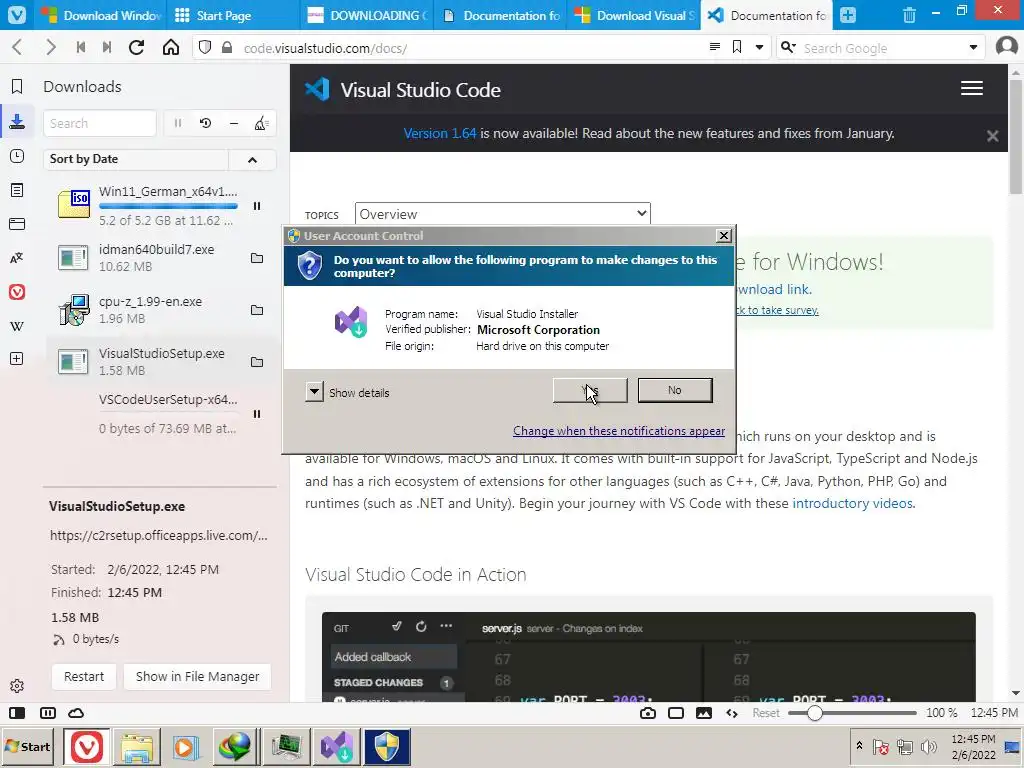Viewport: 1024px width, 768px height.
Task: Reload the current page
Action: (136, 47)
